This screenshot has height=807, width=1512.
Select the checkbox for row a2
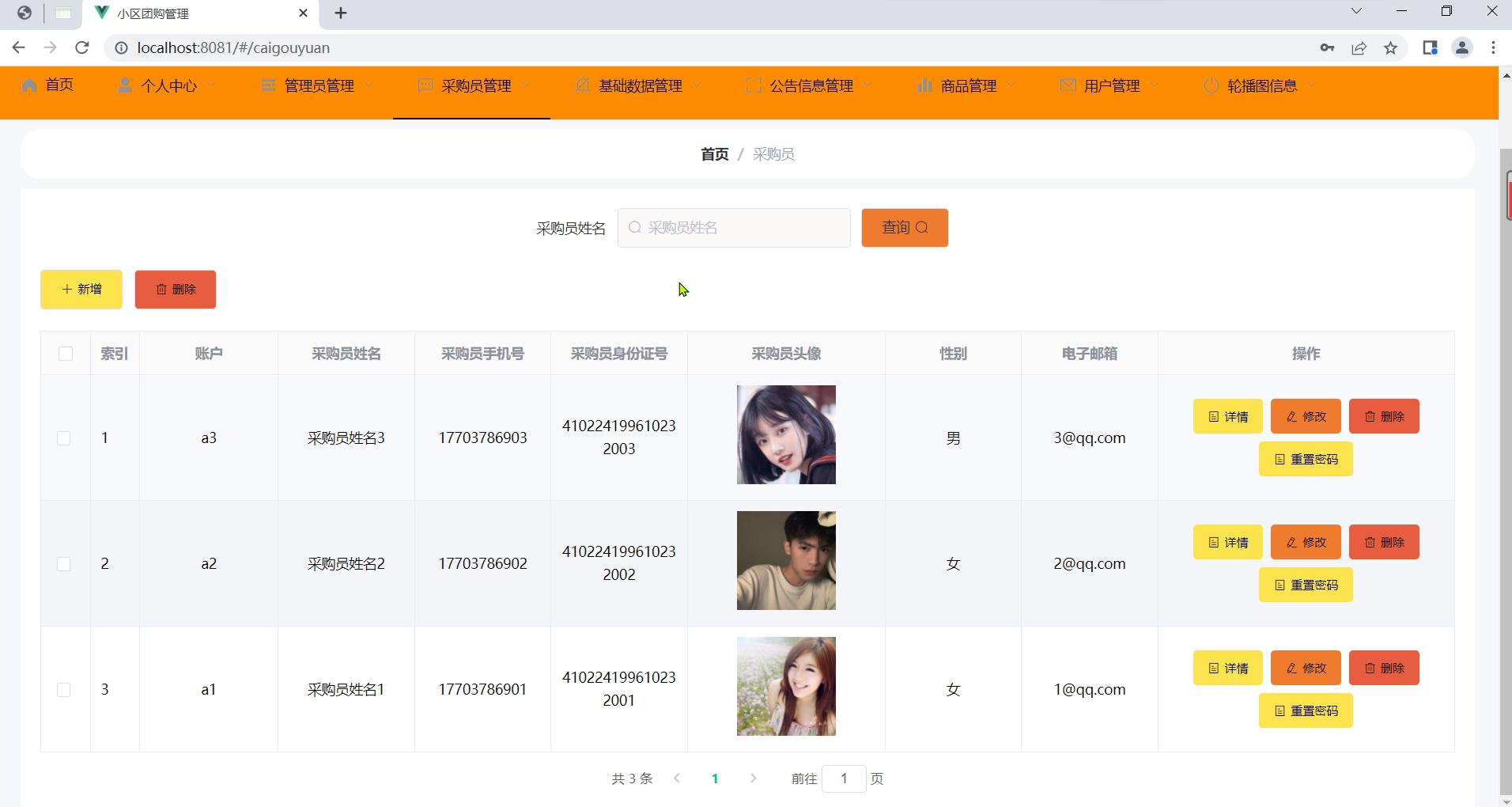click(64, 564)
